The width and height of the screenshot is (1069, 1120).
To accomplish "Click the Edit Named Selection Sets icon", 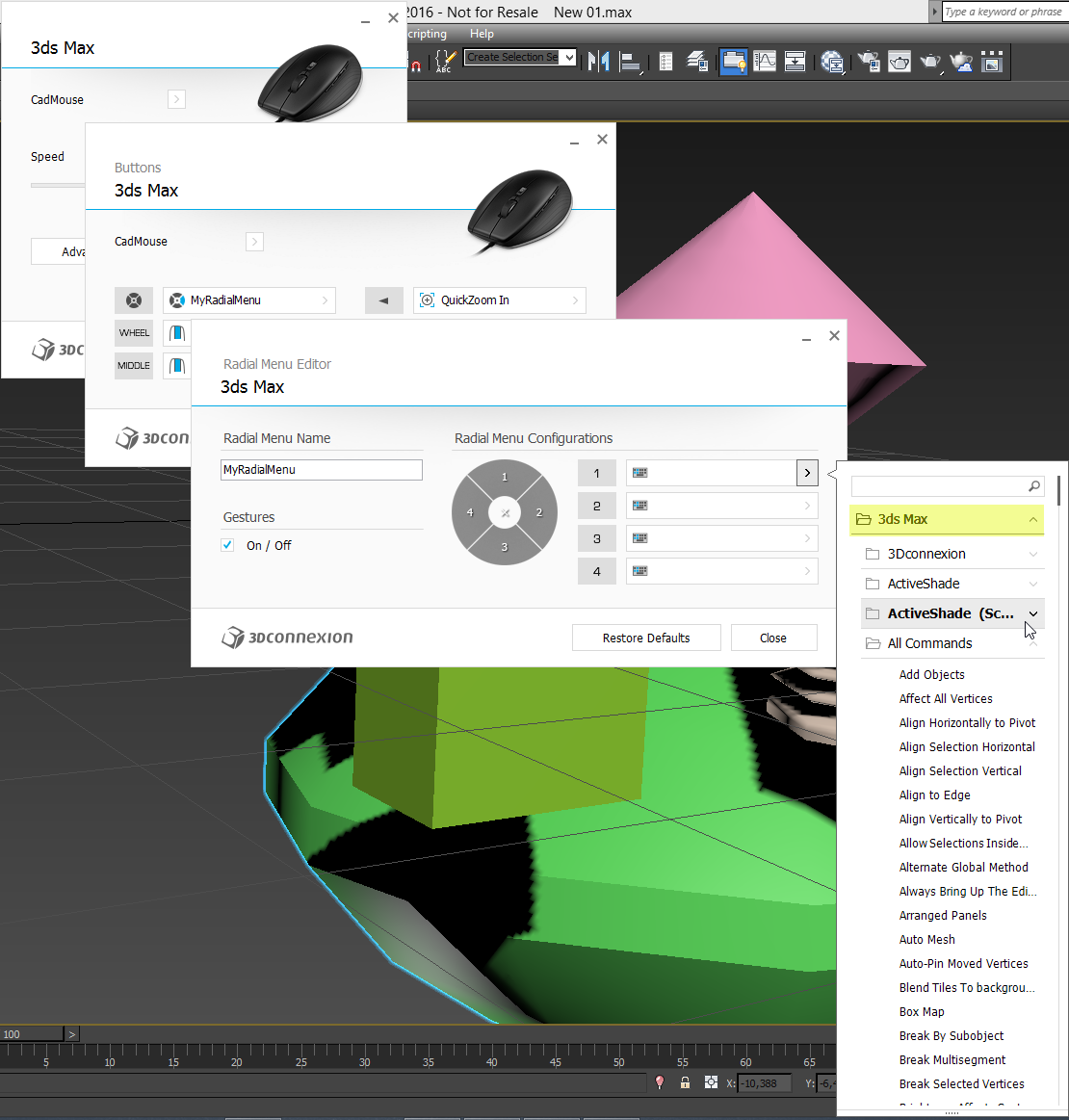I will 445,62.
